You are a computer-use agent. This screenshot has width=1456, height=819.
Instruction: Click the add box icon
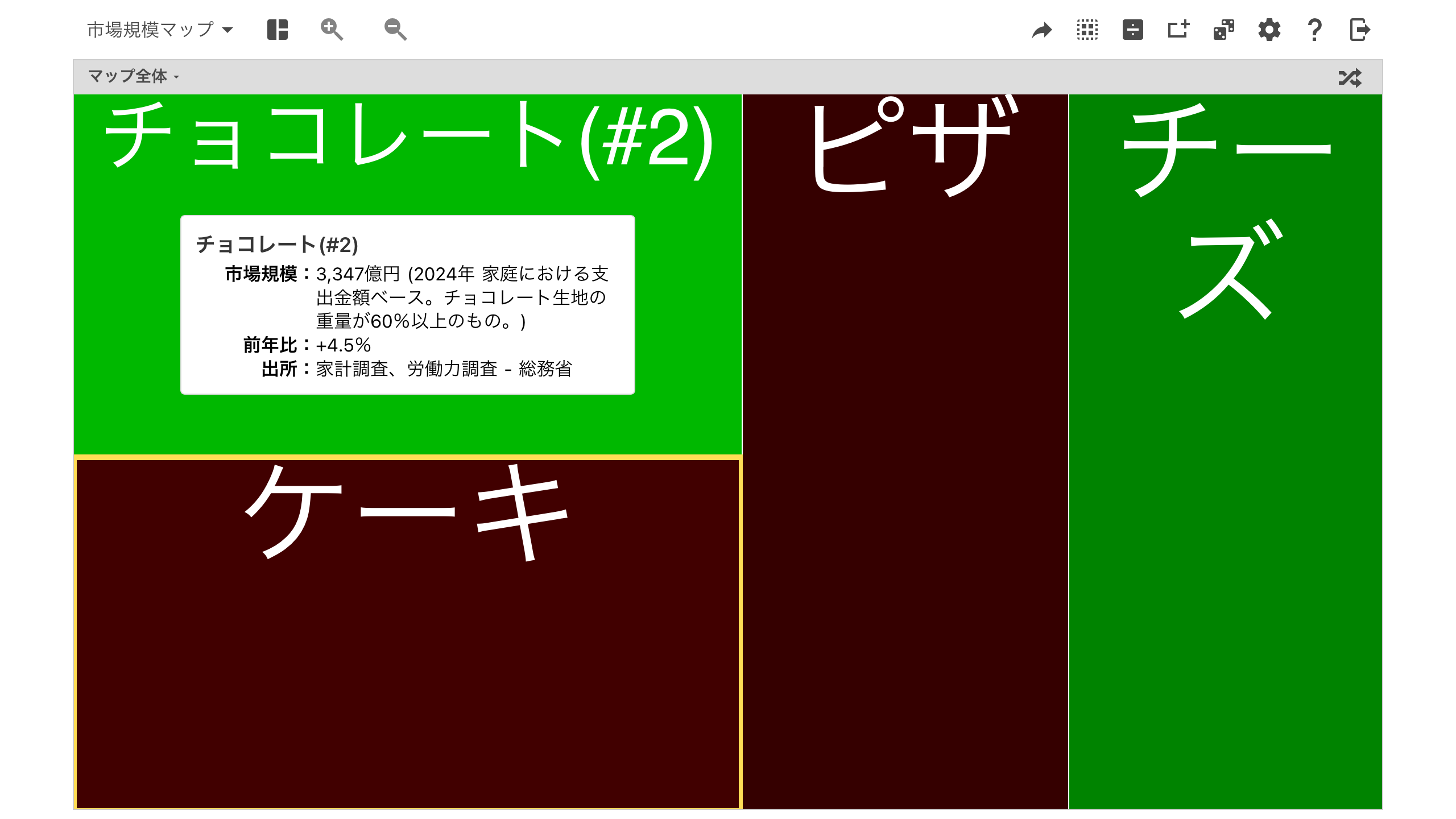point(1178,30)
